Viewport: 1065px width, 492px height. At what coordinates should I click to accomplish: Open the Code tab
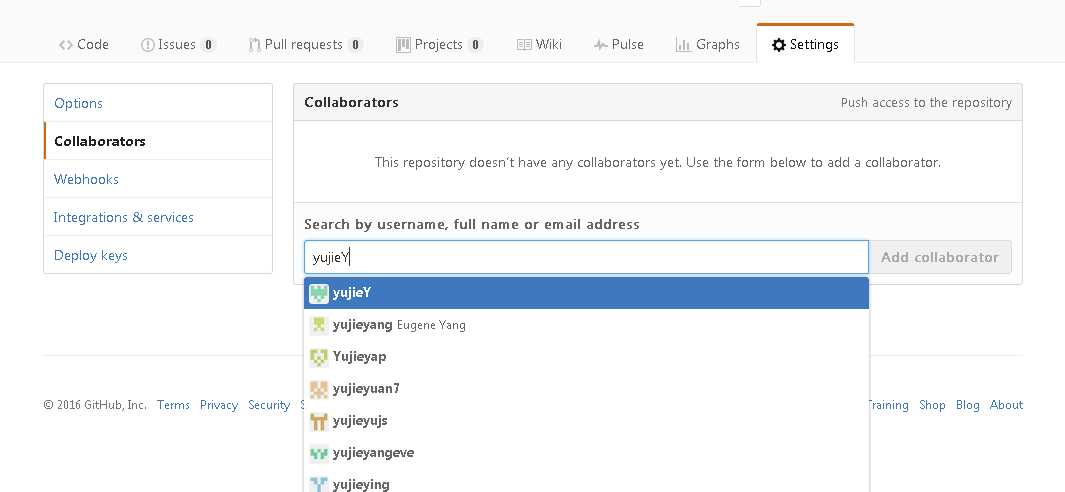(x=84, y=44)
